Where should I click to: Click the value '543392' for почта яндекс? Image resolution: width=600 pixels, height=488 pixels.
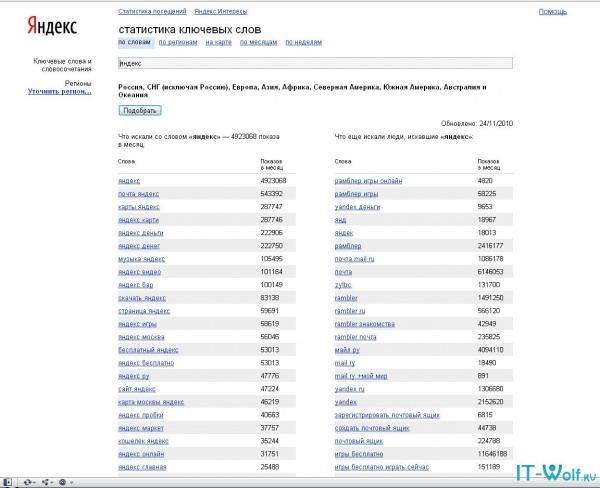click(x=272, y=194)
